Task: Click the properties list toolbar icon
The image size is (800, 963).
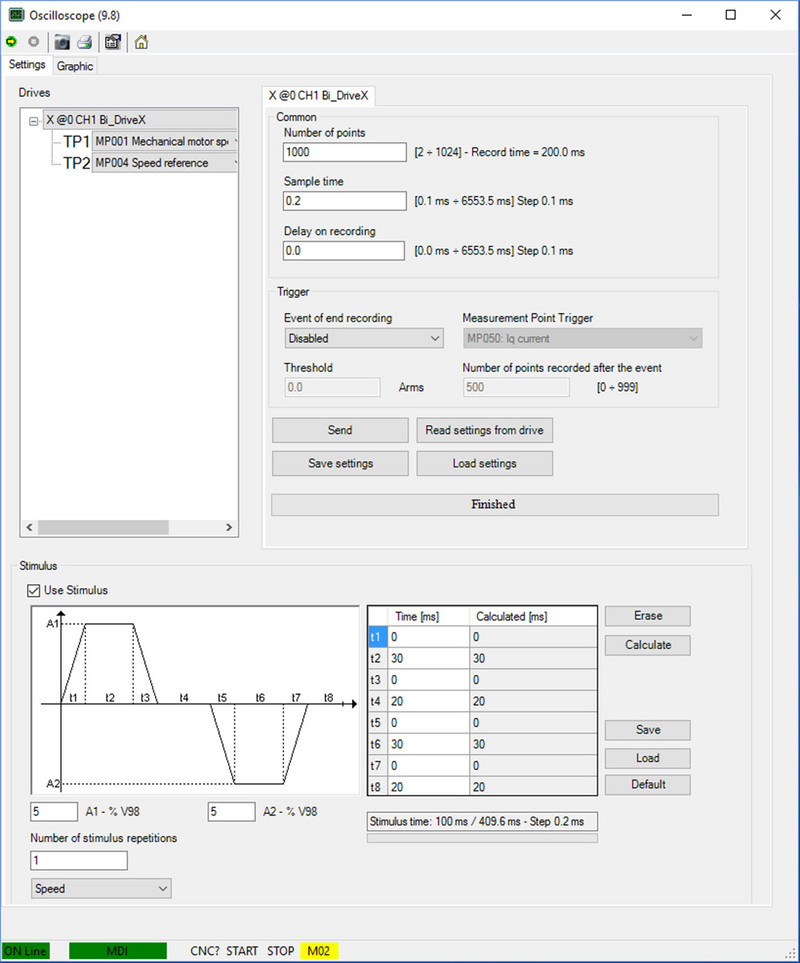Action: [x=113, y=42]
